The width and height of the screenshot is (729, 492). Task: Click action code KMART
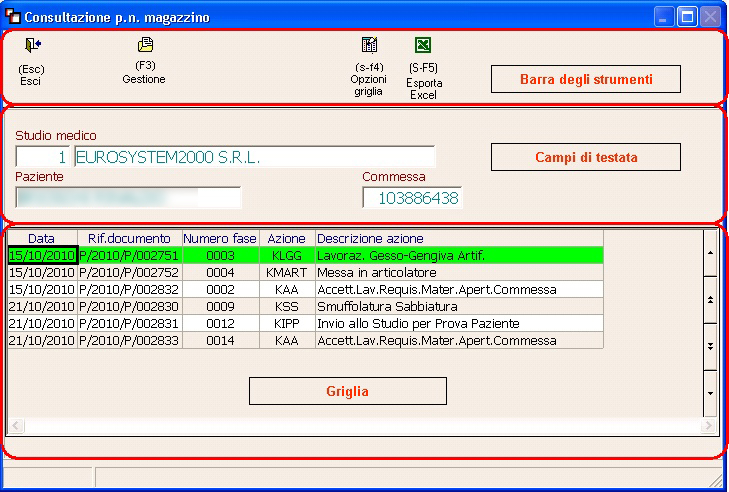pyautogui.click(x=287, y=273)
